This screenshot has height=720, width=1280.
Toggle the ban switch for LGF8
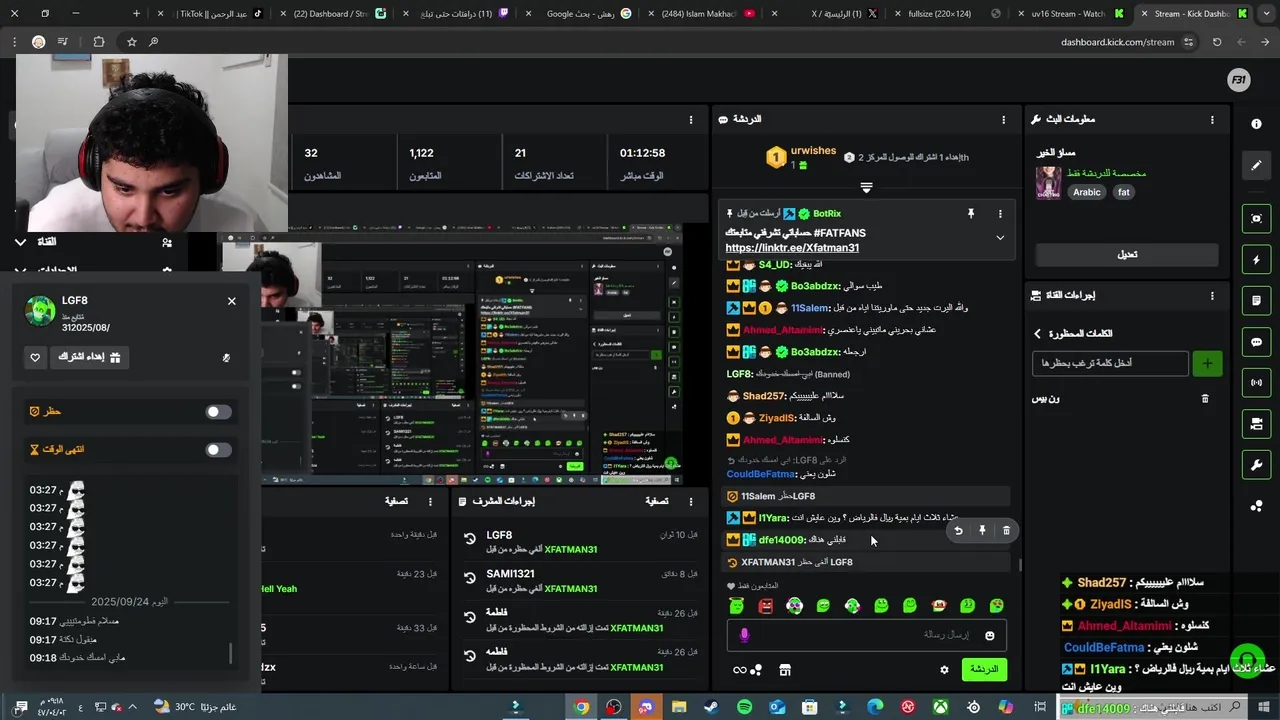218,412
